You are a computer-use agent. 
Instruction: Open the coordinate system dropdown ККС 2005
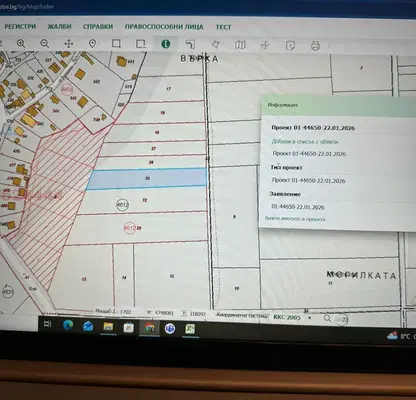[292, 317]
